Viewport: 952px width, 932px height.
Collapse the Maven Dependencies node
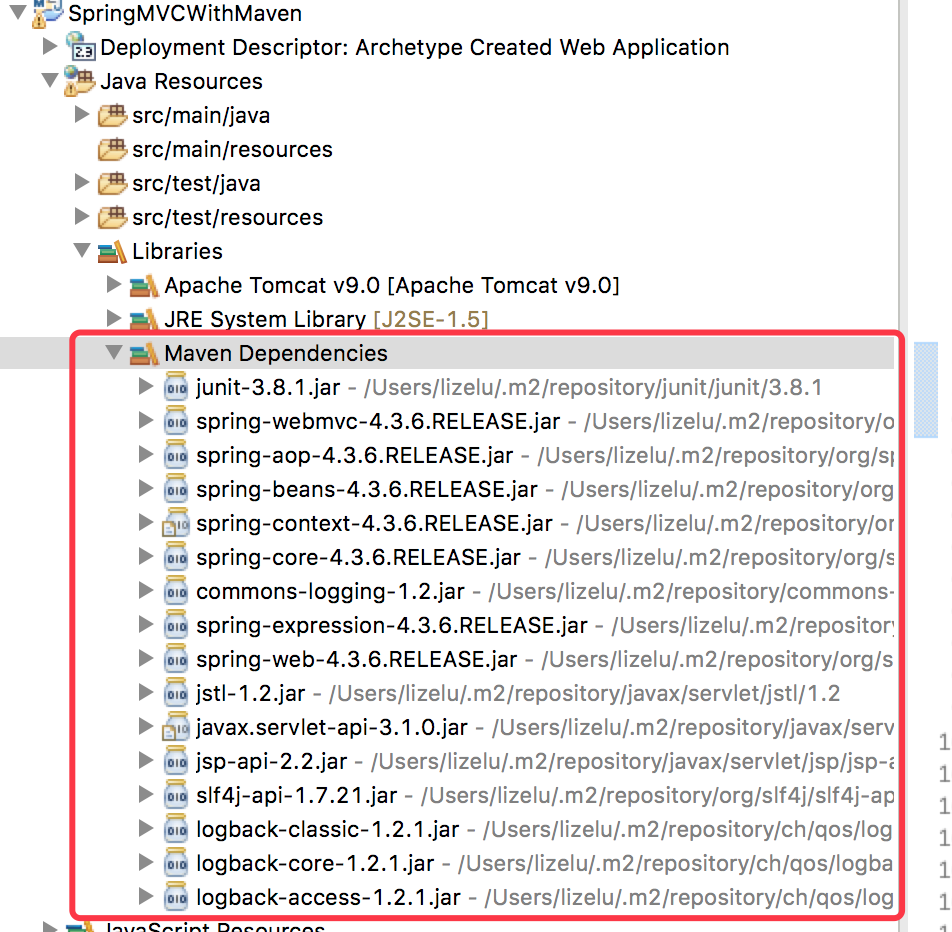click(x=113, y=353)
